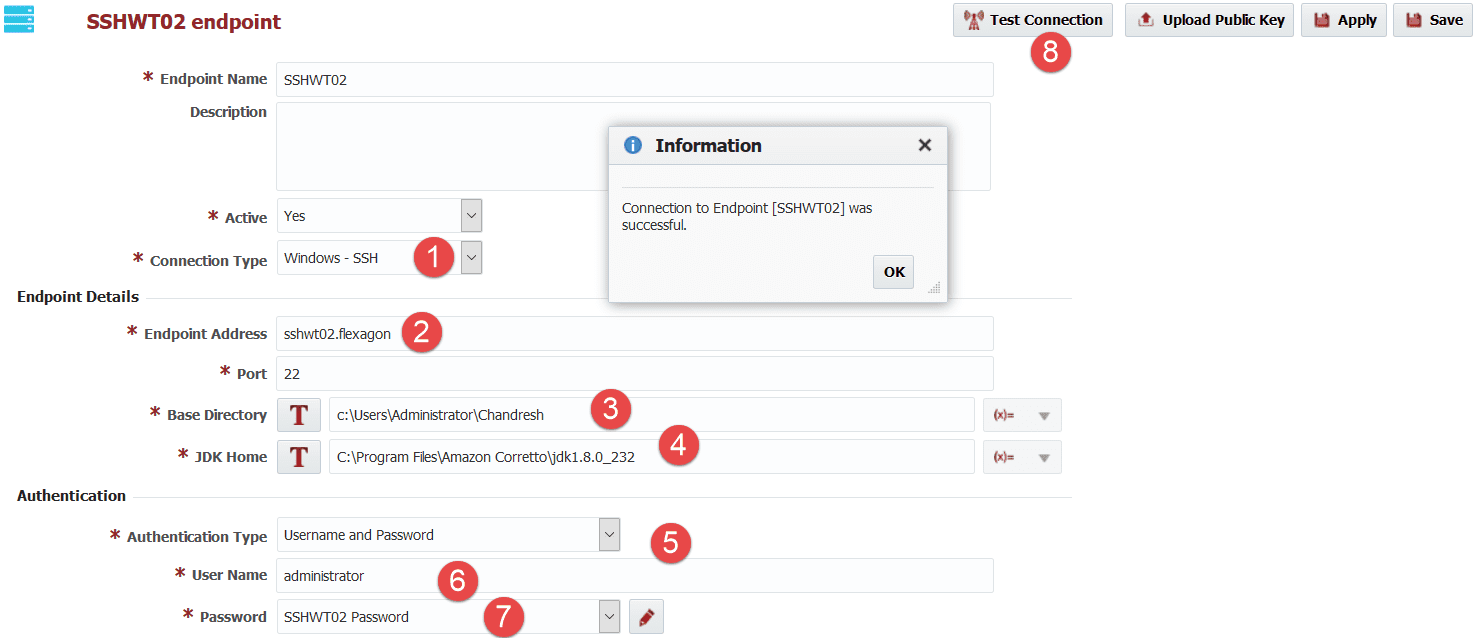Click Upload Public Key button
Image resolution: width=1476 pixels, height=638 pixels.
click(1210, 20)
